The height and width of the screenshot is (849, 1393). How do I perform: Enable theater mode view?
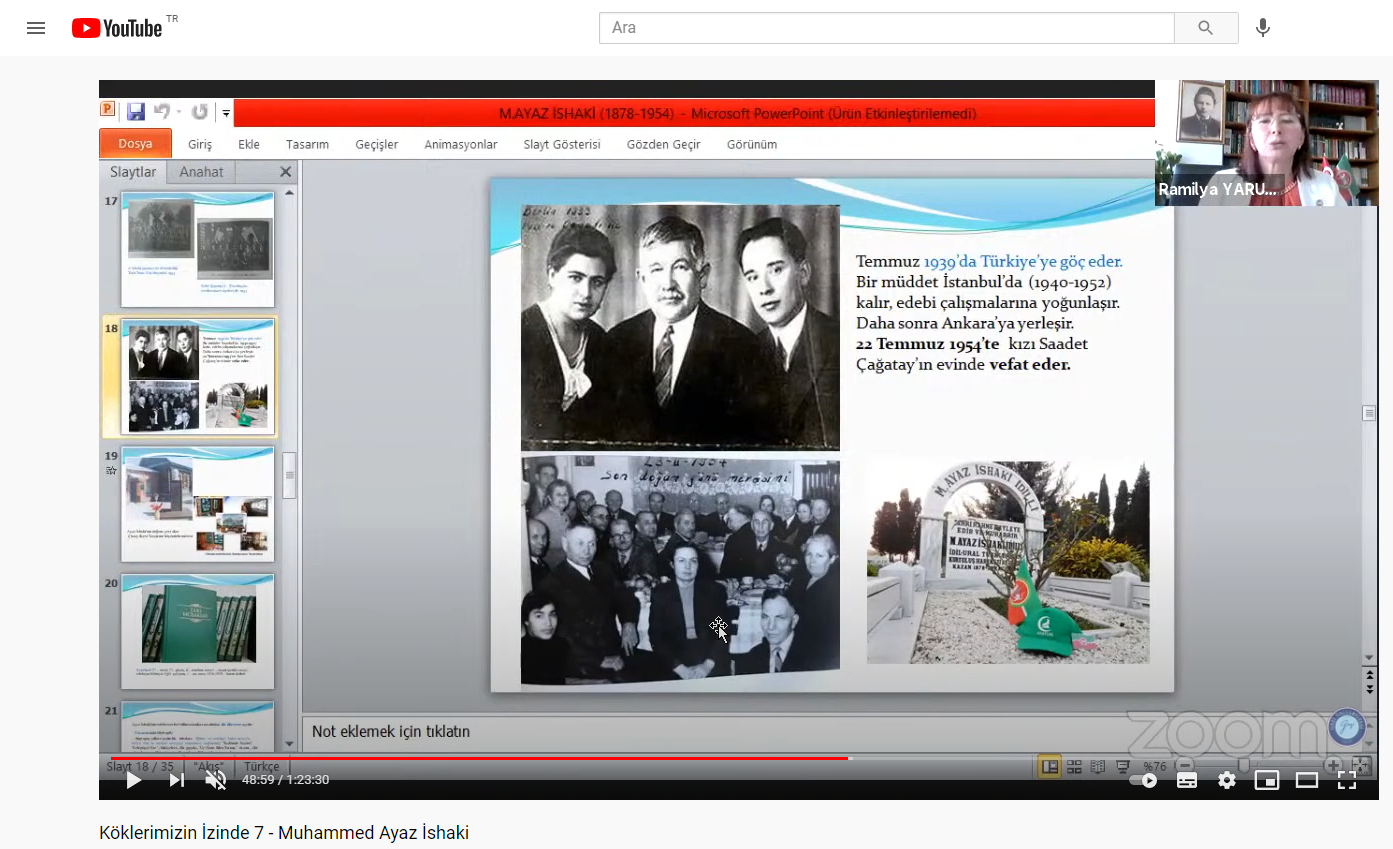[x=1307, y=780]
